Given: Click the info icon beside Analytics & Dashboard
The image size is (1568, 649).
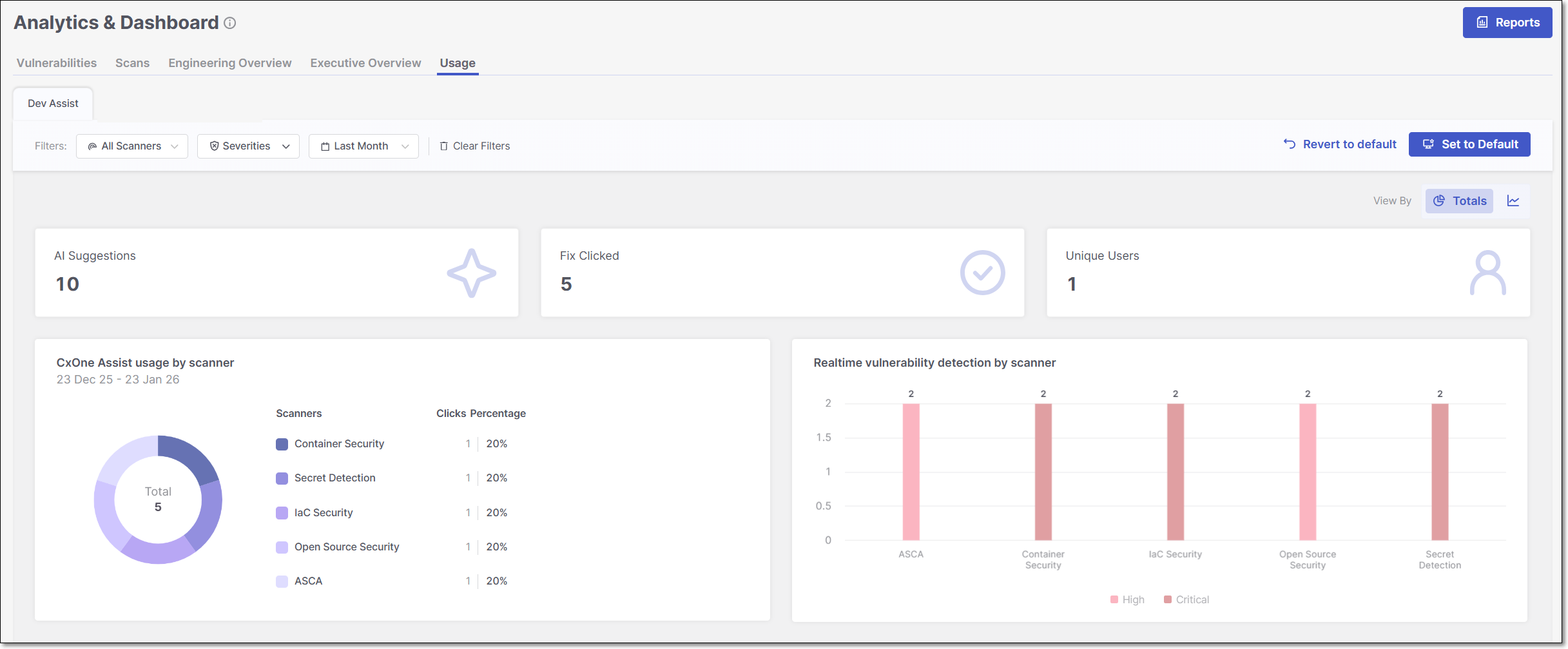Looking at the screenshot, I should pyautogui.click(x=229, y=23).
